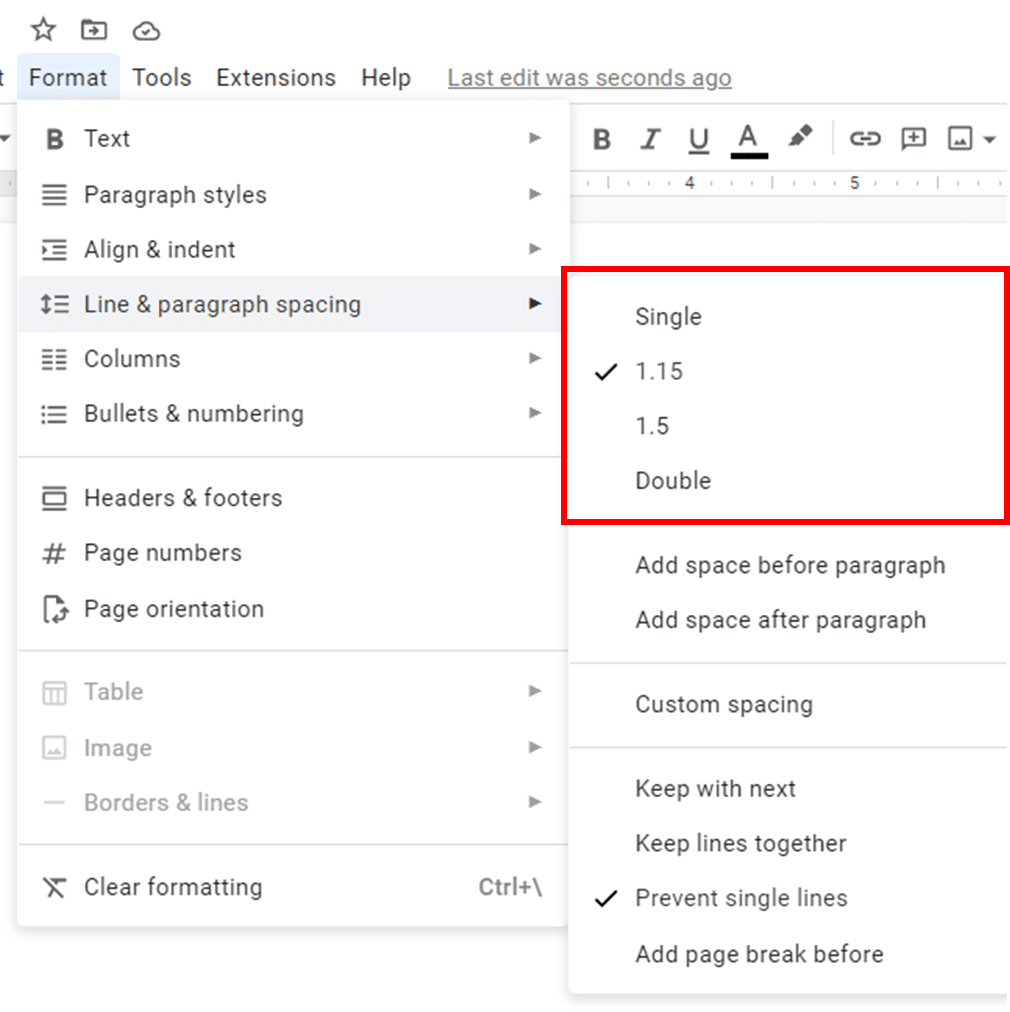This screenshot has width=1010, height=1012.
Task: Star the document
Action: (x=43, y=29)
